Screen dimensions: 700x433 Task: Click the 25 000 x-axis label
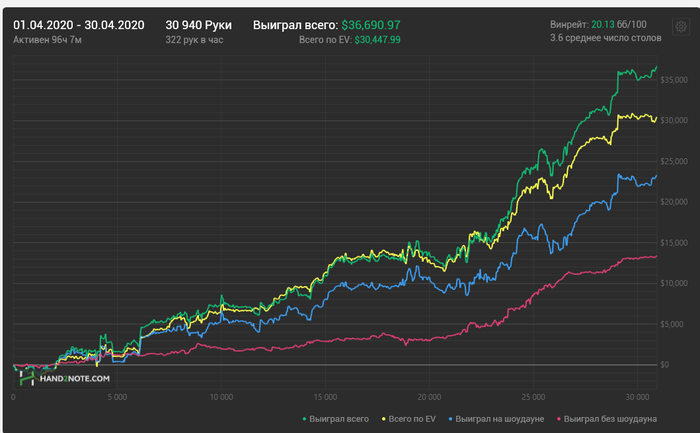pyautogui.click(x=533, y=397)
